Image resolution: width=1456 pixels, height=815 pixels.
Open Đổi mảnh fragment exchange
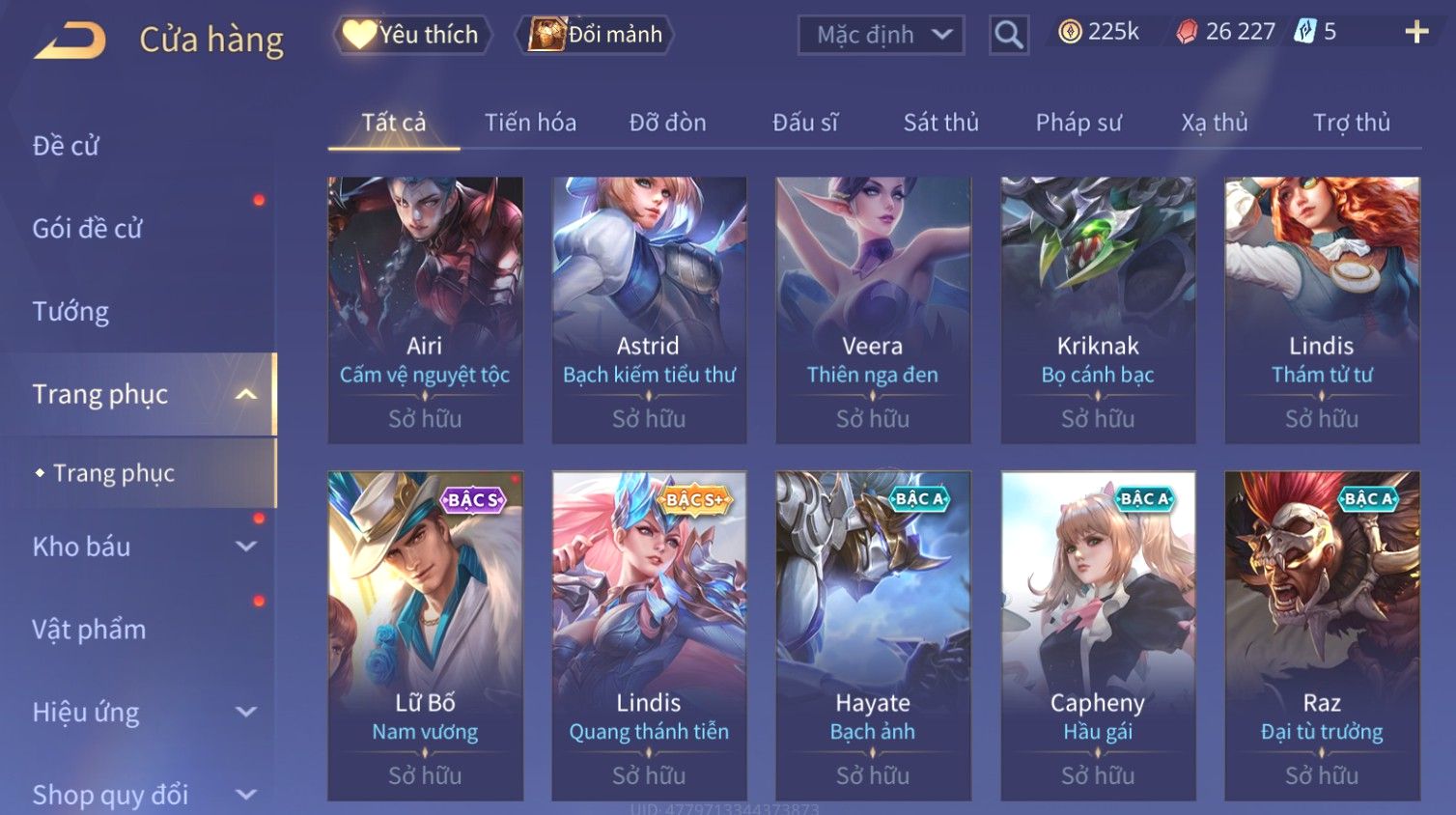(594, 35)
